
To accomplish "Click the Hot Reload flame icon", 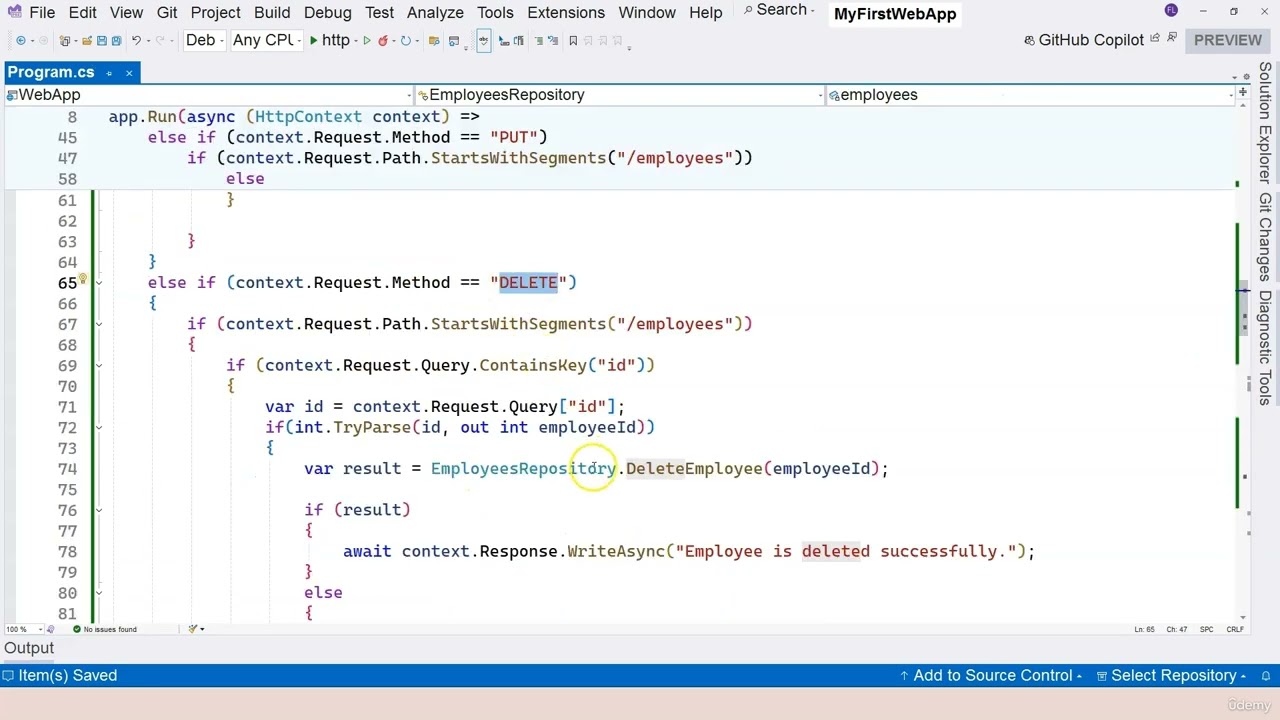I will pos(383,40).
